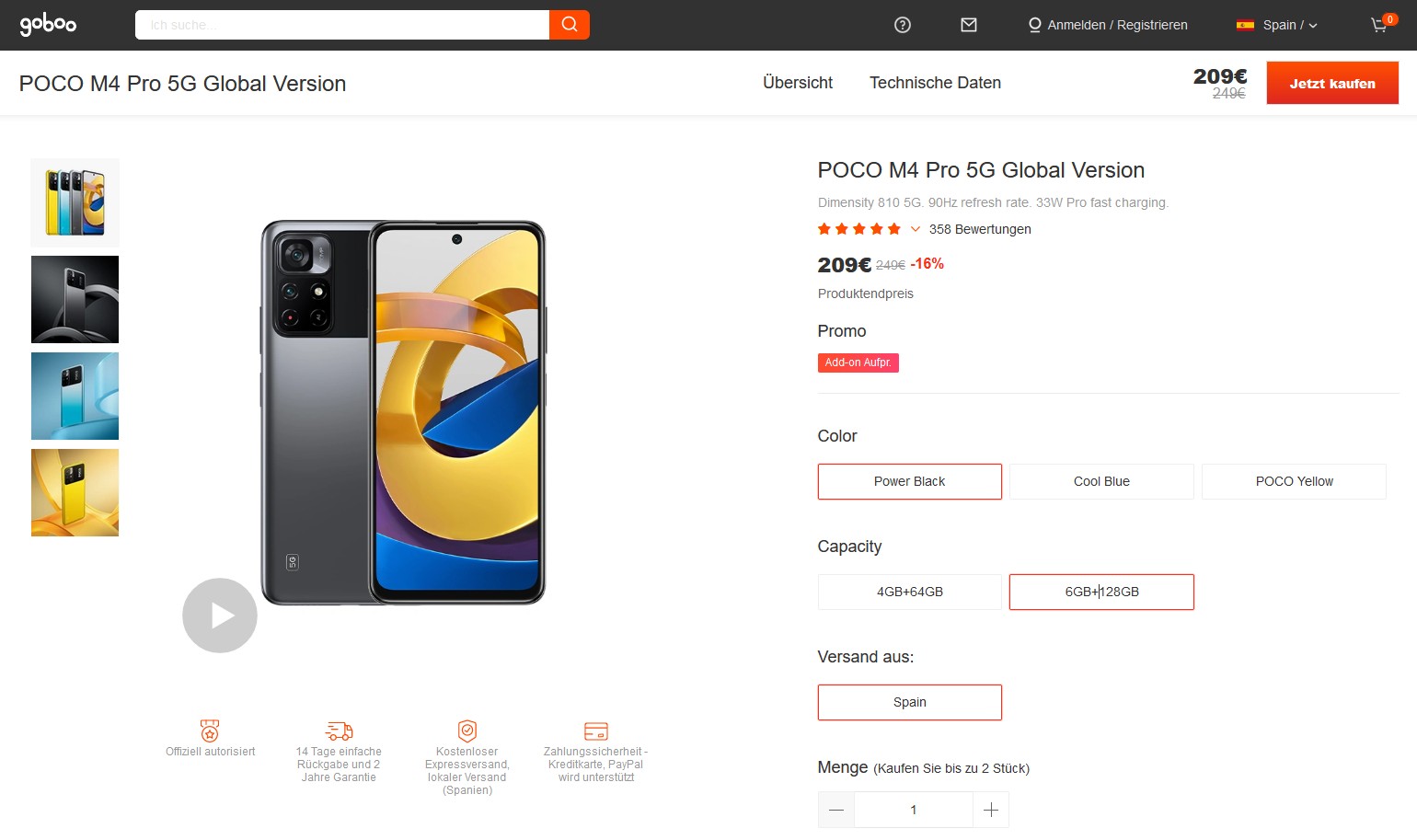Switch to Technische Daten tab

coord(935,83)
